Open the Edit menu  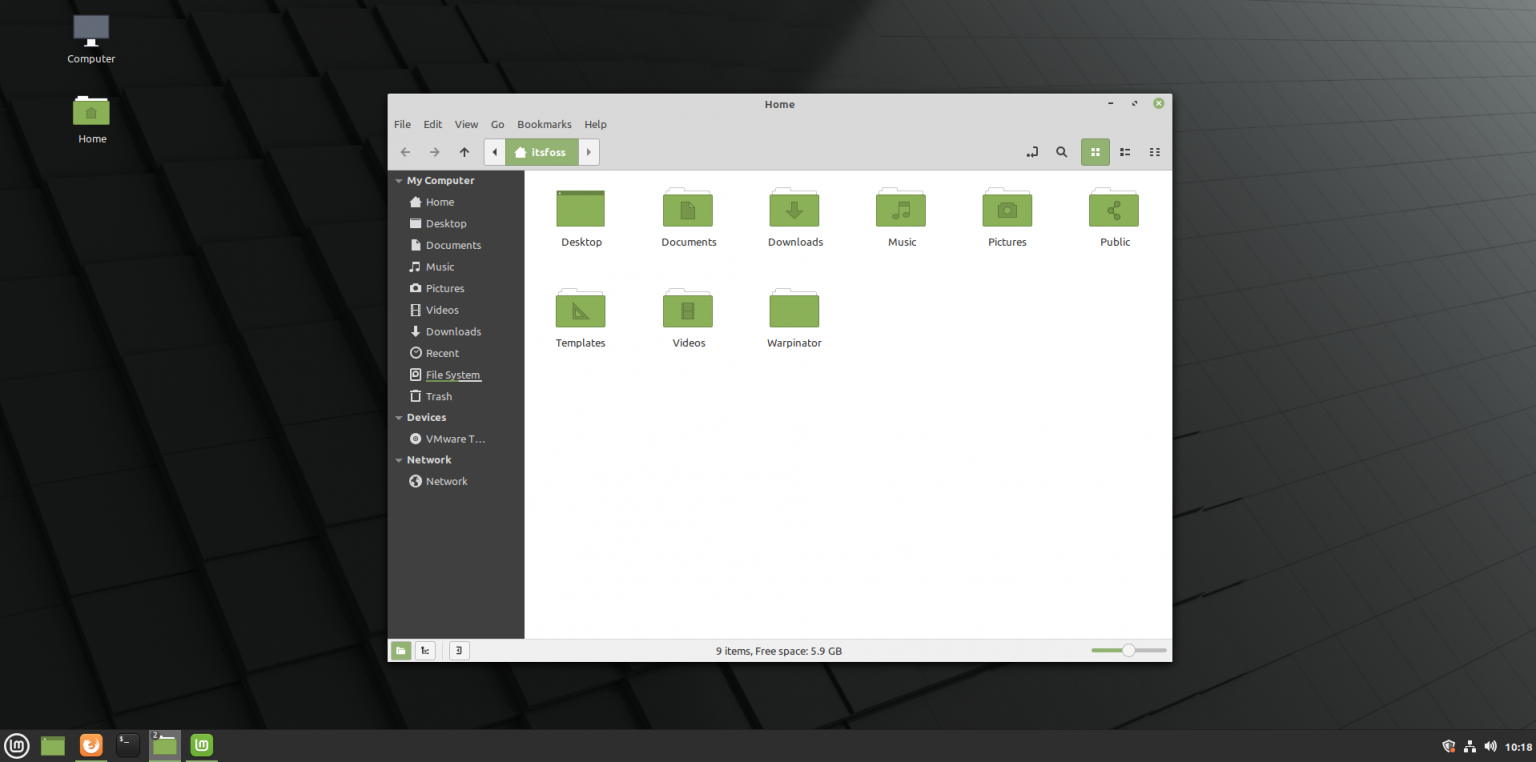click(x=432, y=124)
